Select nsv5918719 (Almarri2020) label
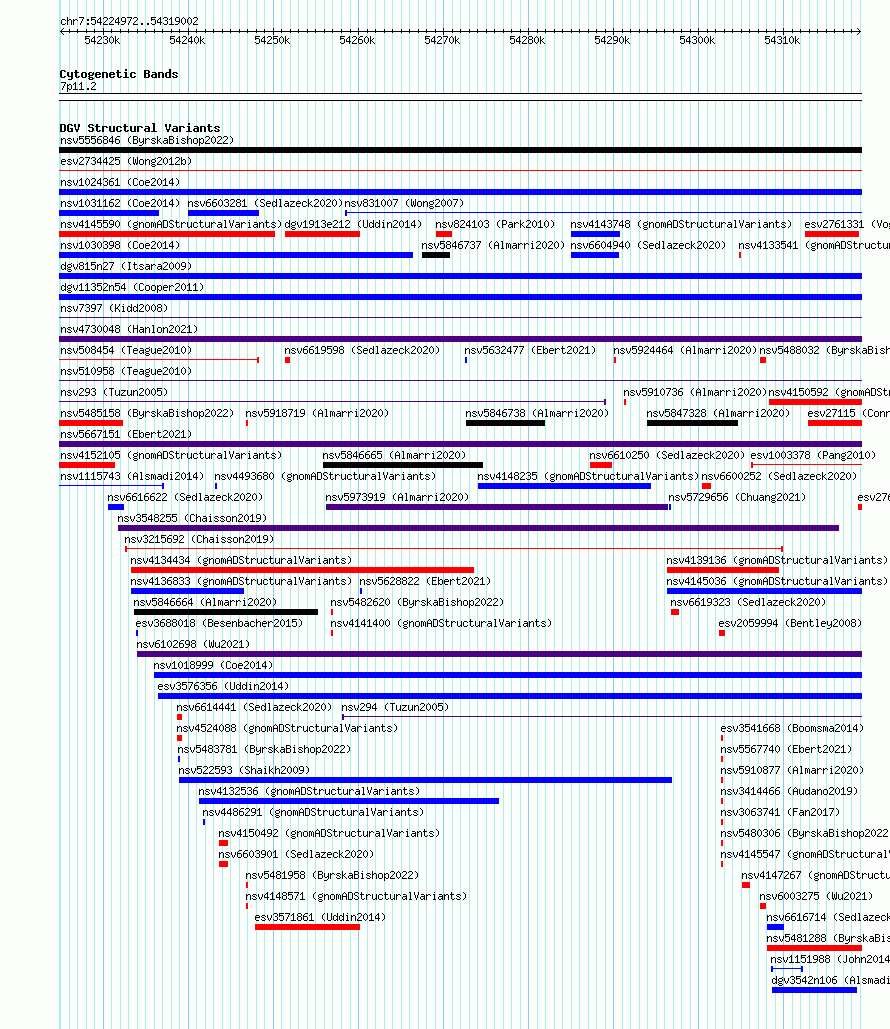The image size is (890, 1029). [317, 413]
